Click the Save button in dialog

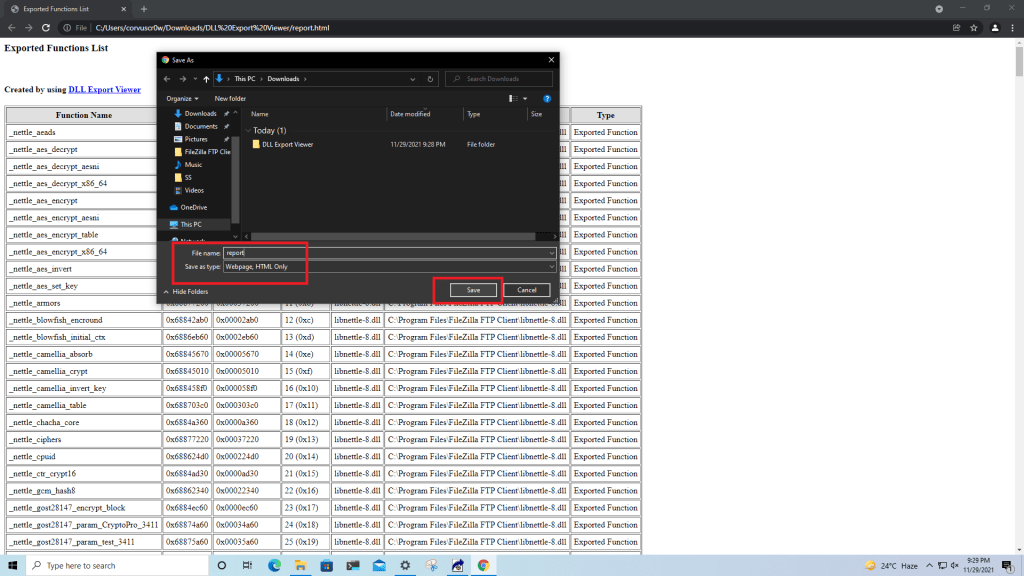pos(473,290)
